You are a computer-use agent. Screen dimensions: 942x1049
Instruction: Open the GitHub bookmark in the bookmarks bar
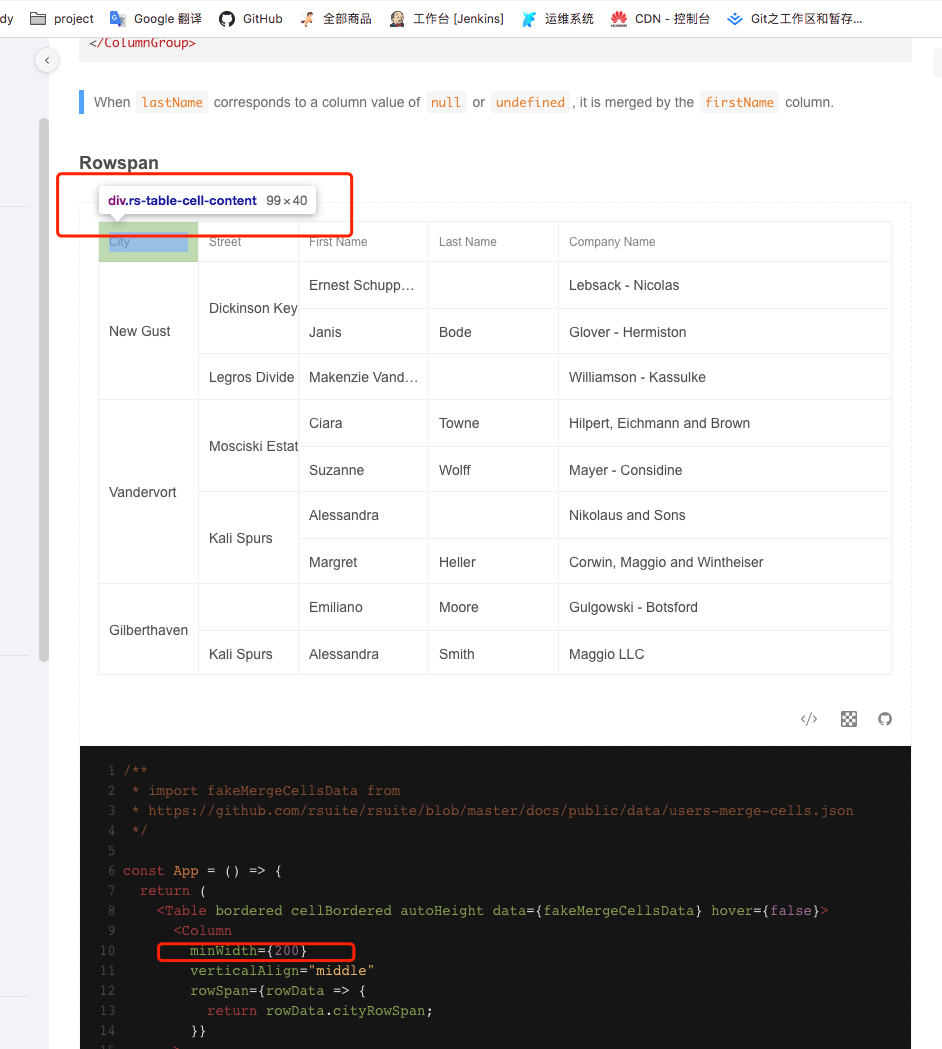click(250, 18)
